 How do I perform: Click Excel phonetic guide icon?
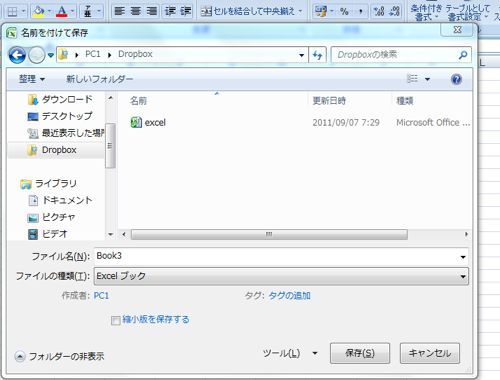(x=88, y=12)
